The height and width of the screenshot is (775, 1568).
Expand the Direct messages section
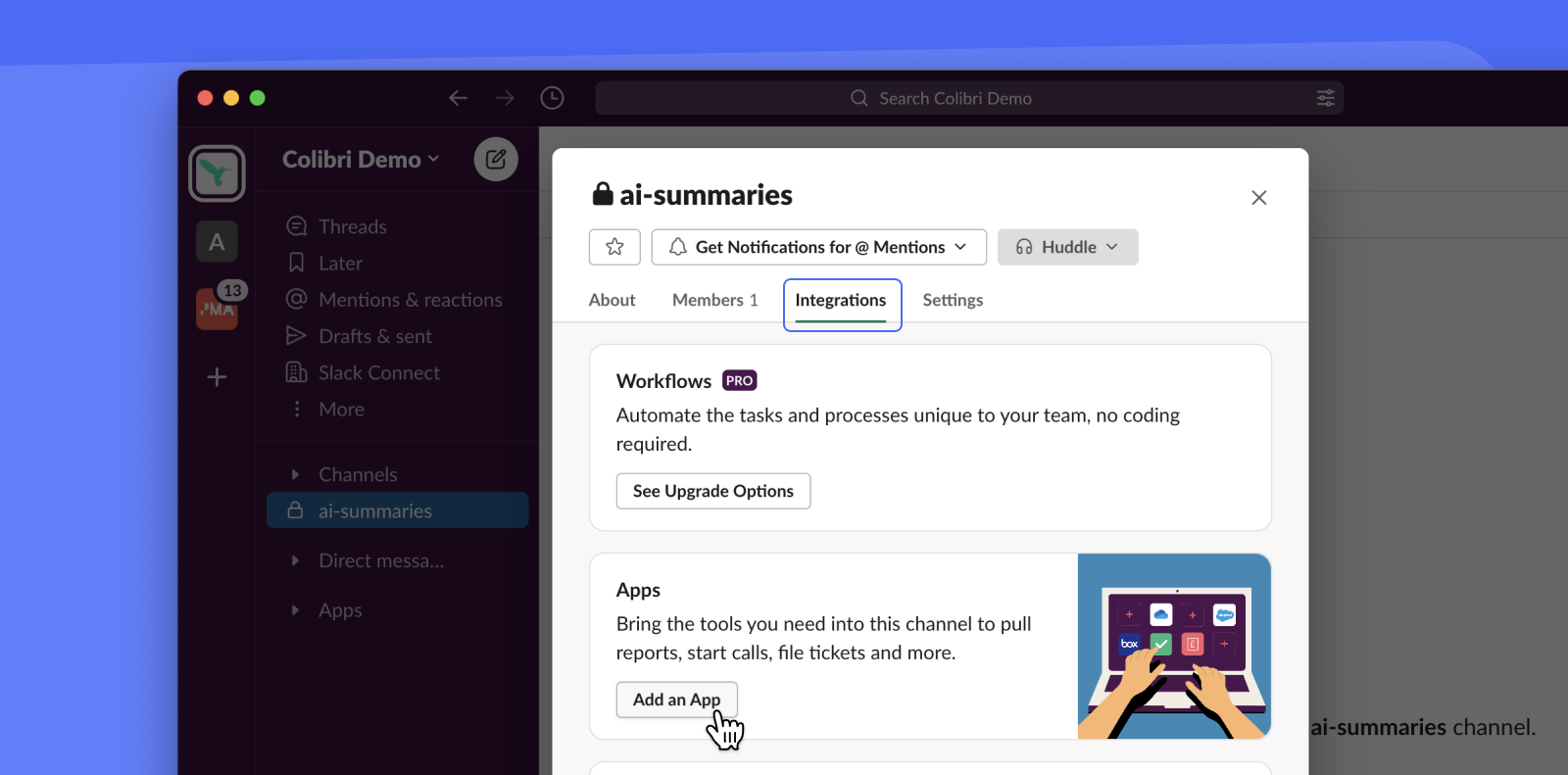click(295, 560)
